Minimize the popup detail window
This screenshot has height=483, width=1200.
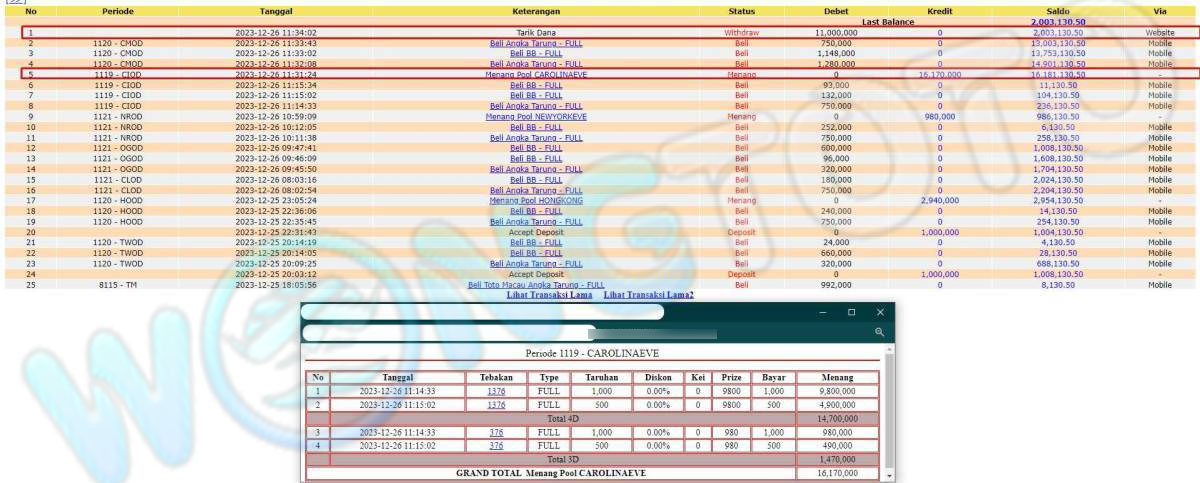click(823, 312)
